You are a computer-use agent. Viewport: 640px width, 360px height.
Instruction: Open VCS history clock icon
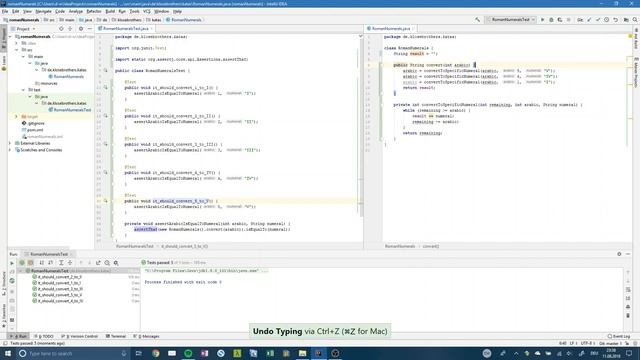tap(607, 20)
